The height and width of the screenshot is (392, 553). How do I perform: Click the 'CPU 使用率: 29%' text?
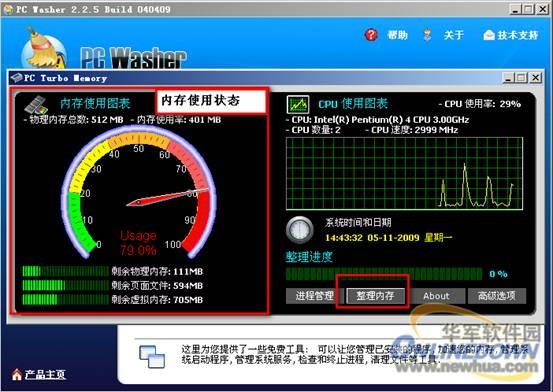(480, 104)
